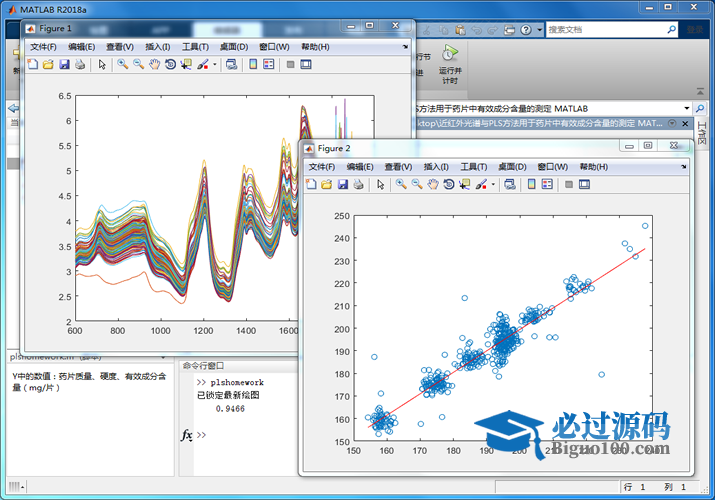715x500 pixels.
Task: Open brush color dropdown in Figure 1
Action: pyautogui.click(x=215, y=65)
